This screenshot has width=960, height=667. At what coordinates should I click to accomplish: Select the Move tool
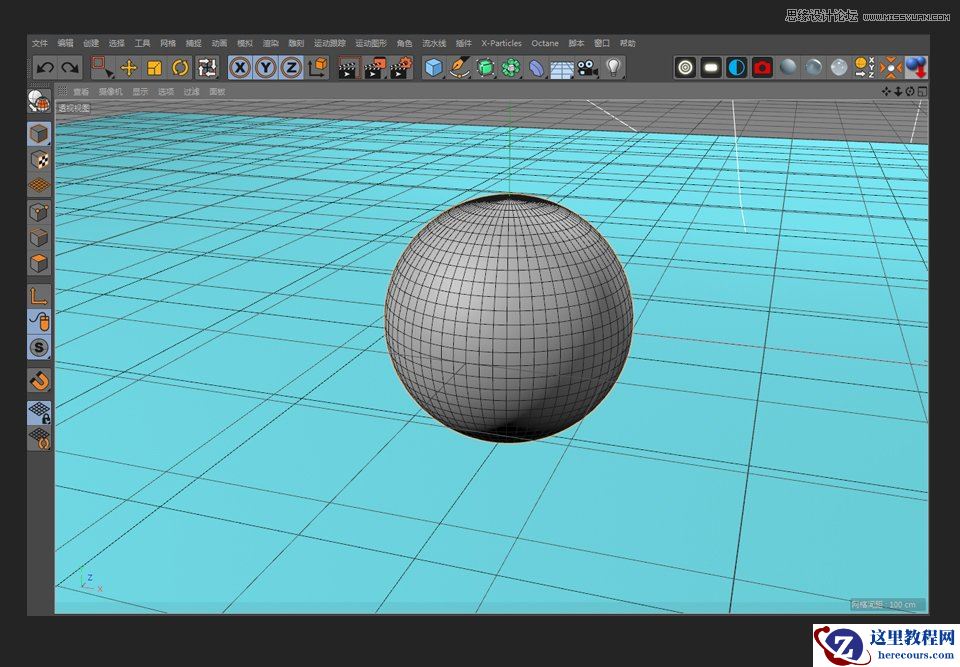pos(130,67)
